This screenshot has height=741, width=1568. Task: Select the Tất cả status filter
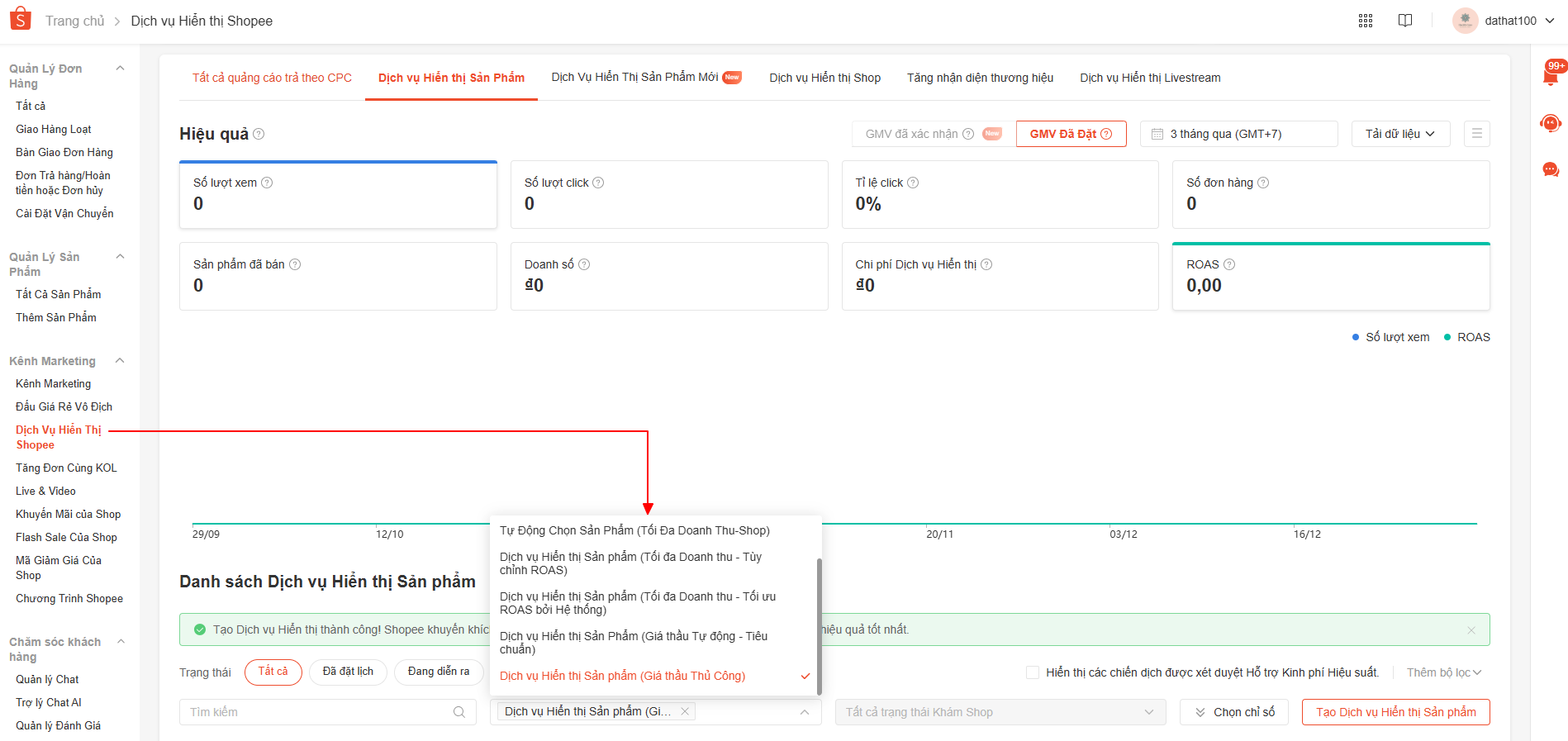coord(273,672)
